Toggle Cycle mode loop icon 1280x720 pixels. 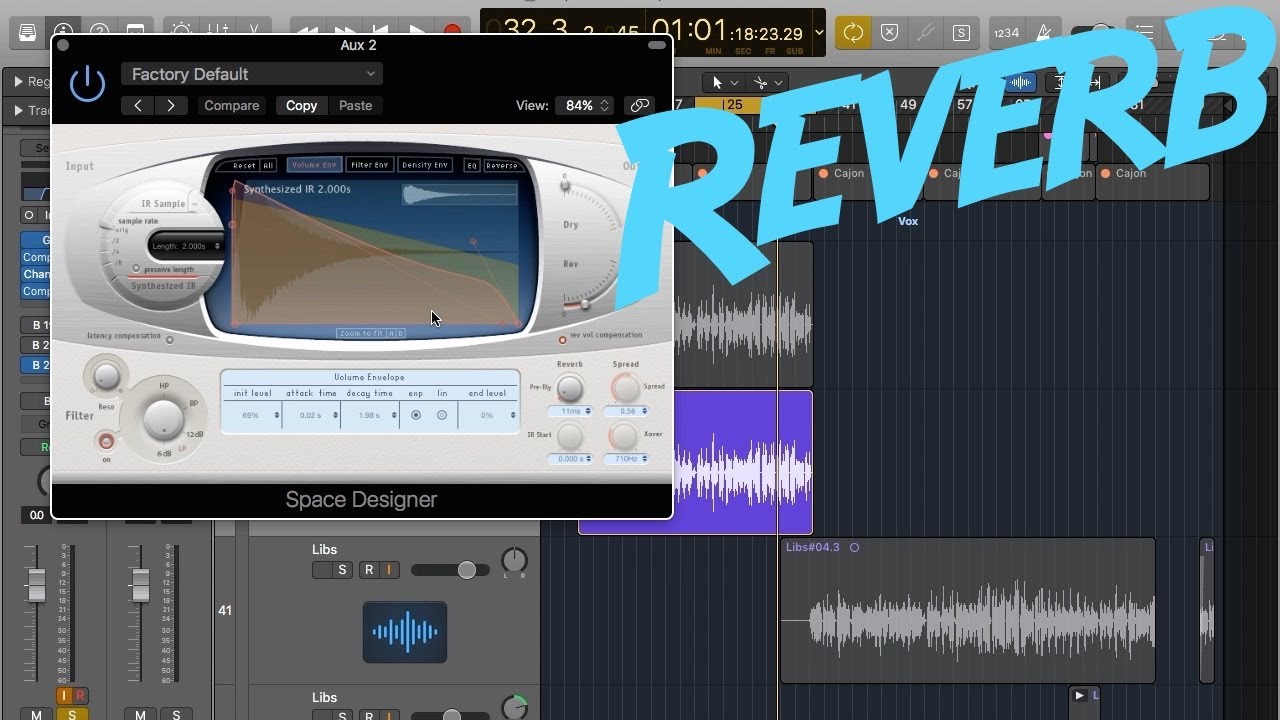[x=853, y=33]
